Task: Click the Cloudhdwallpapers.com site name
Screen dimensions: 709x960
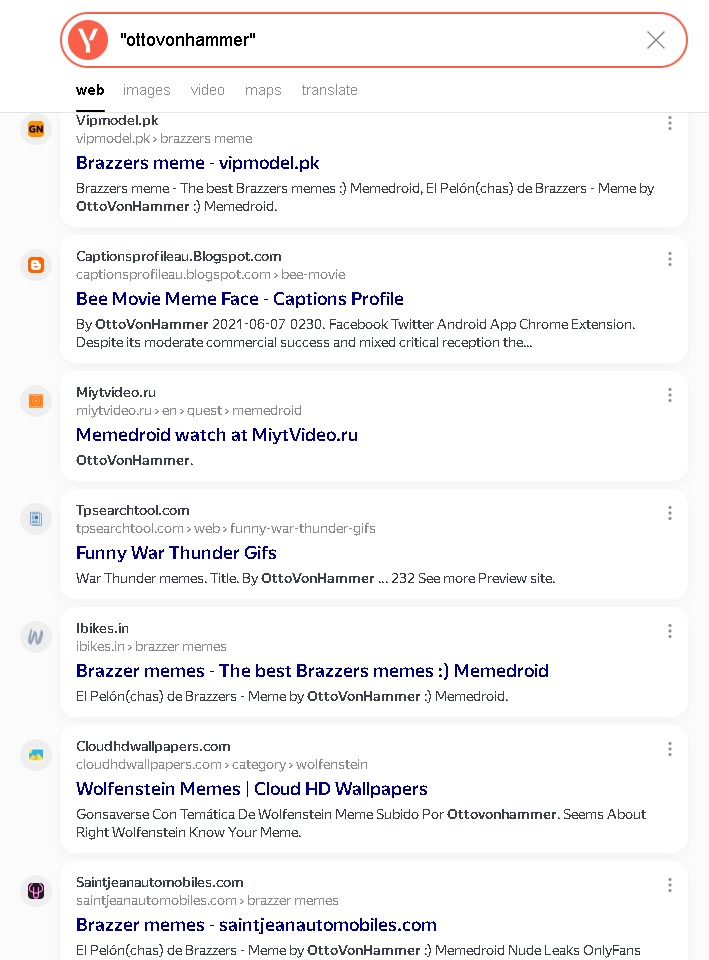Action: tap(153, 746)
